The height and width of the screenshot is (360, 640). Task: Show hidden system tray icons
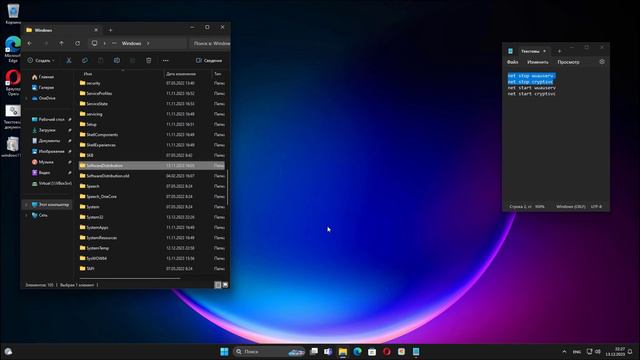point(564,351)
